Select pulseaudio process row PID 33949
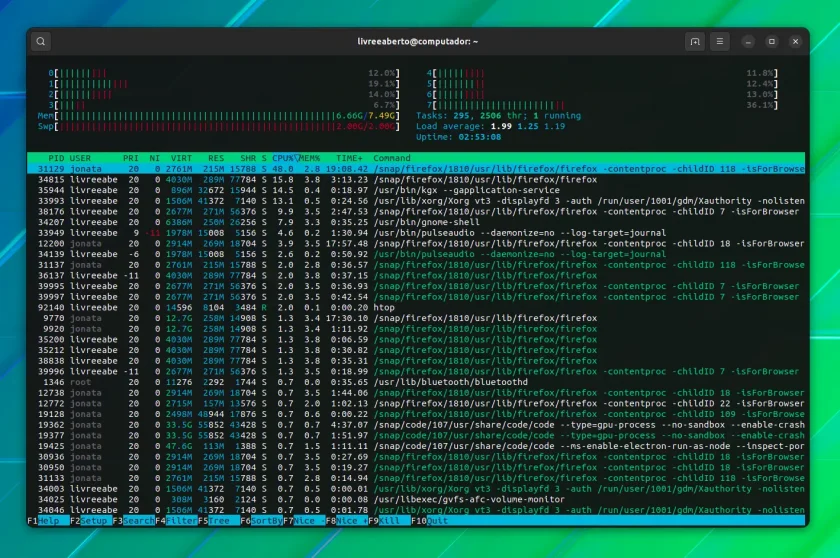This screenshot has width=840, height=558. [416, 233]
